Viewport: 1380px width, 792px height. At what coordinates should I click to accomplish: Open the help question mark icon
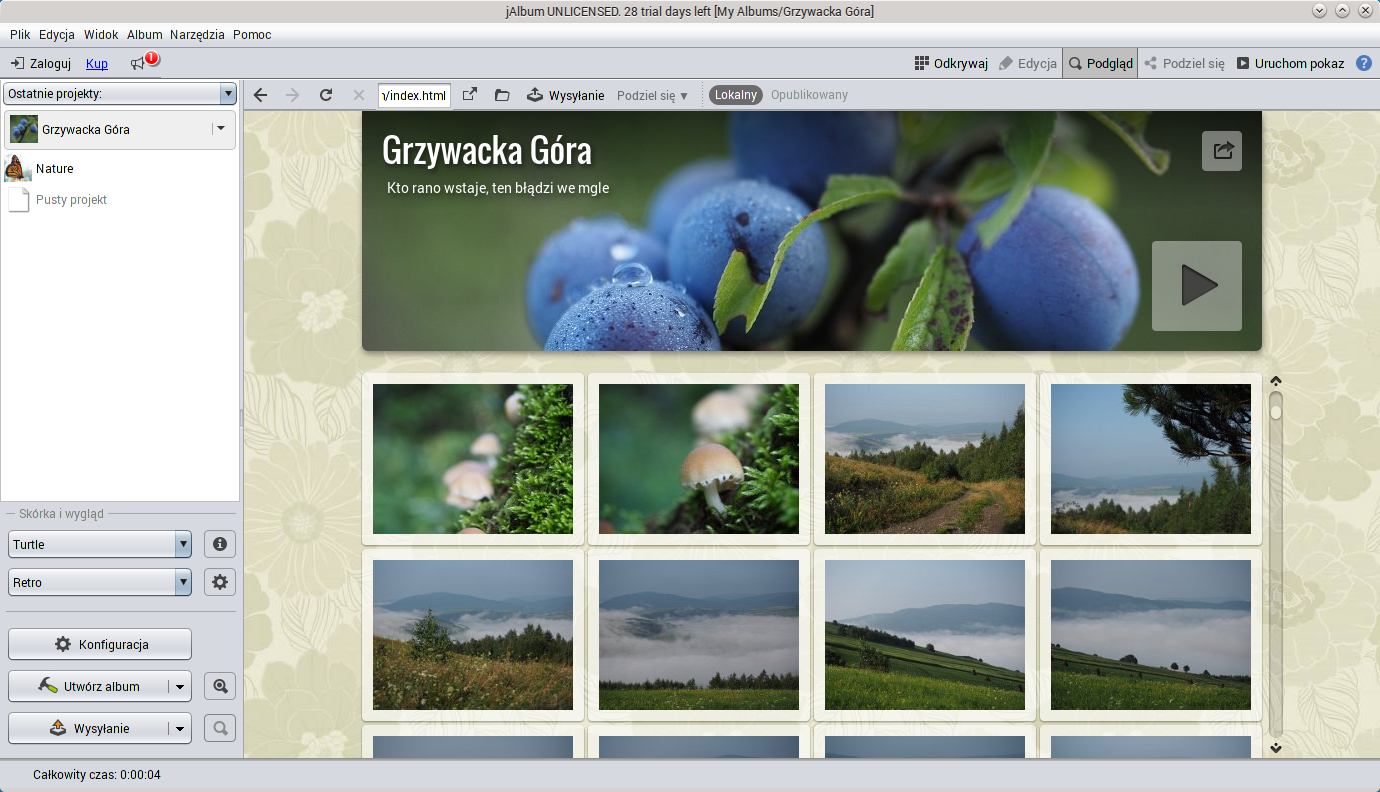pyautogui.click(x=1364, y=63)
